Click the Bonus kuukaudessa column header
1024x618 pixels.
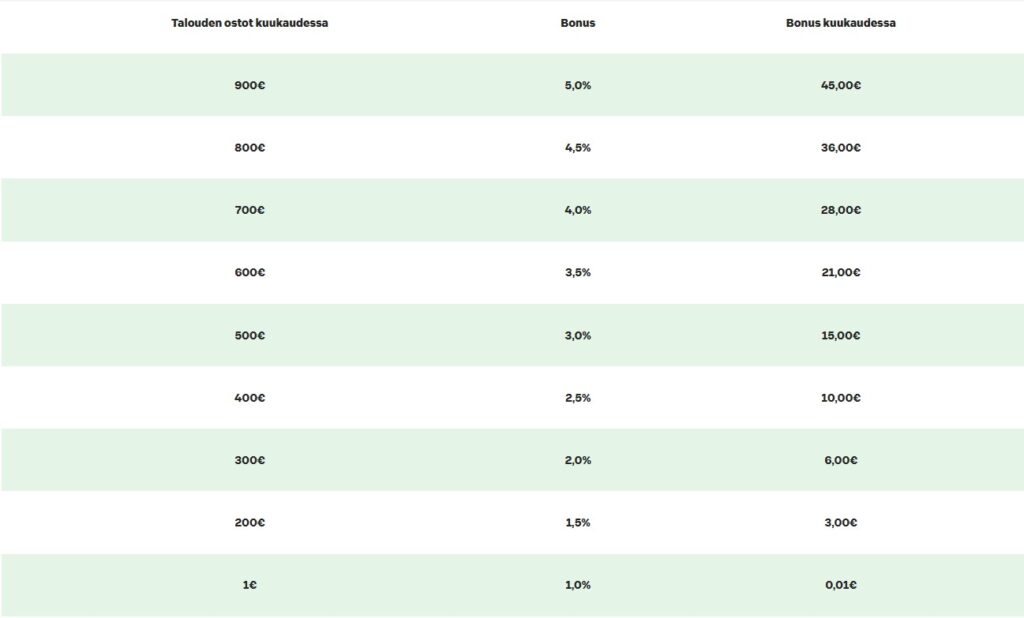pos(840,23)
